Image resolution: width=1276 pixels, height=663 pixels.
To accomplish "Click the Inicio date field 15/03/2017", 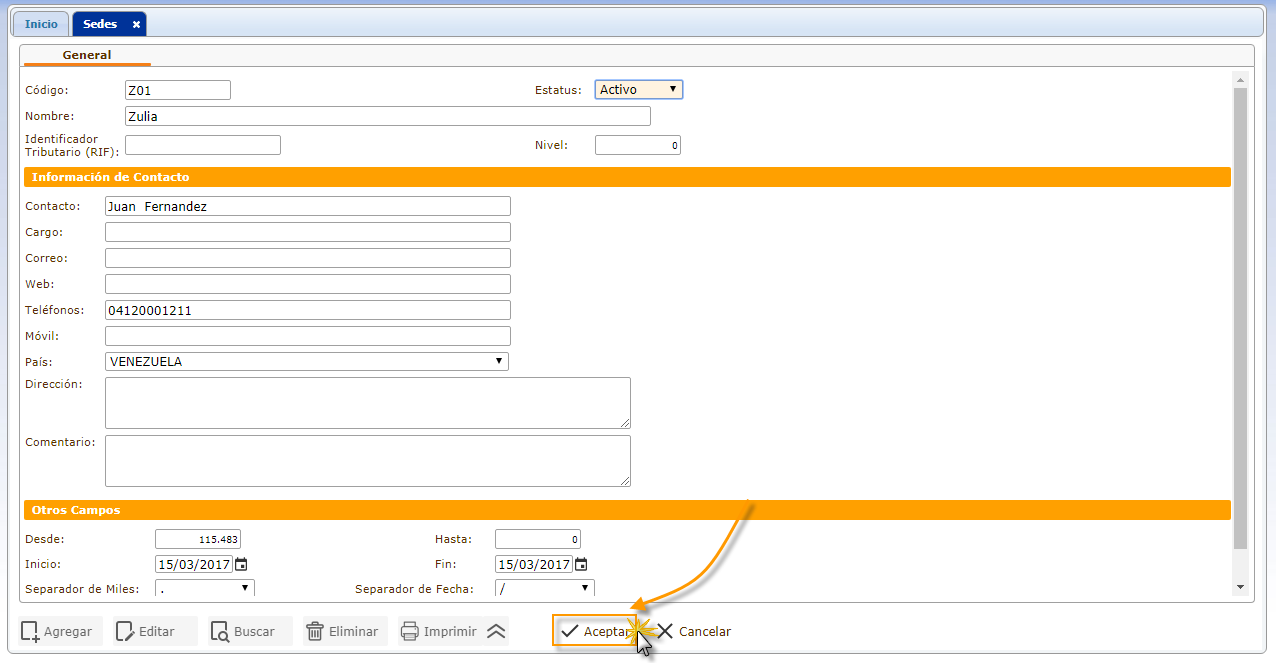I will click(194, 564).
